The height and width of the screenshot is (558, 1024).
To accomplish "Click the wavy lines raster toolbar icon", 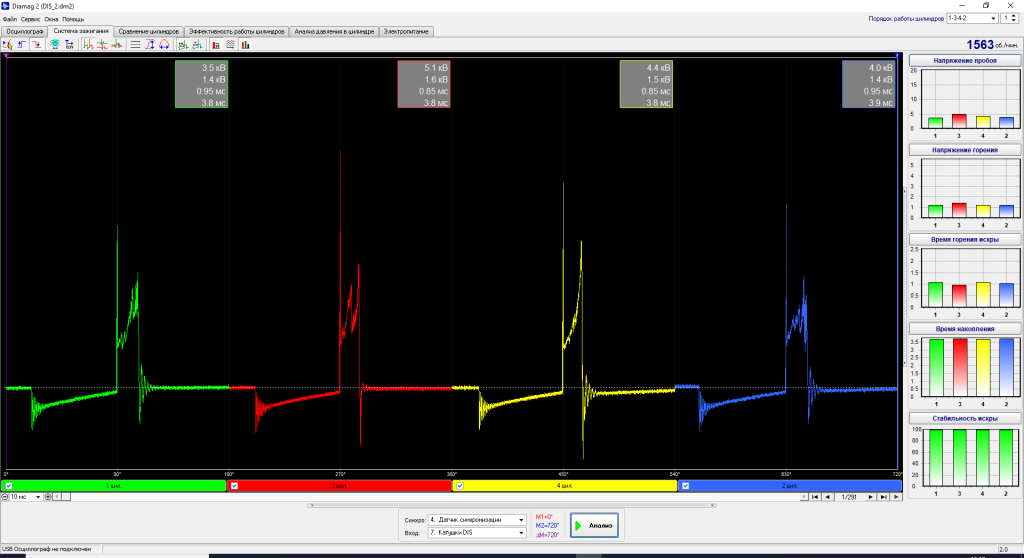I will click(231, 44).
